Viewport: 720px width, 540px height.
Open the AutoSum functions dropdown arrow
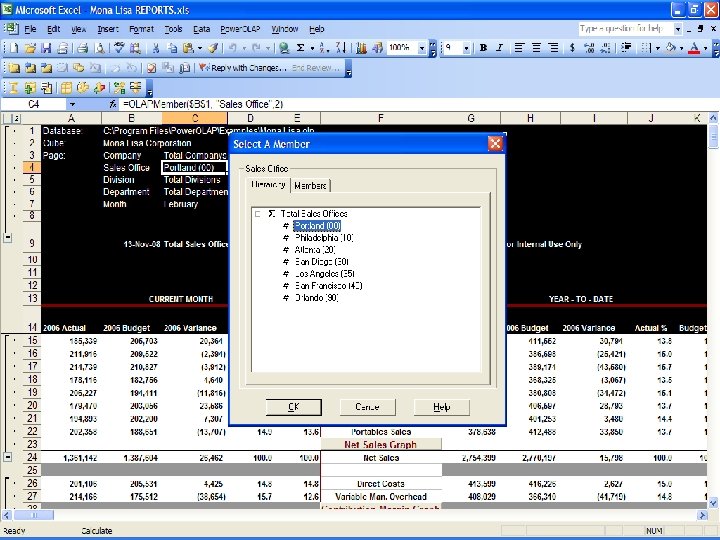tap(312, 48)
